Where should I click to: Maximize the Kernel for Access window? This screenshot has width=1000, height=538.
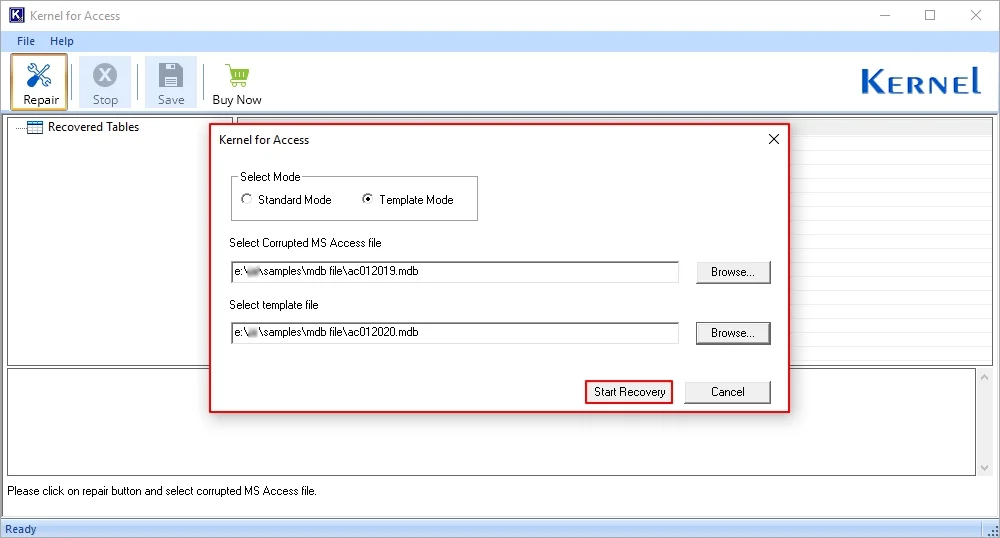click(930, 15)
